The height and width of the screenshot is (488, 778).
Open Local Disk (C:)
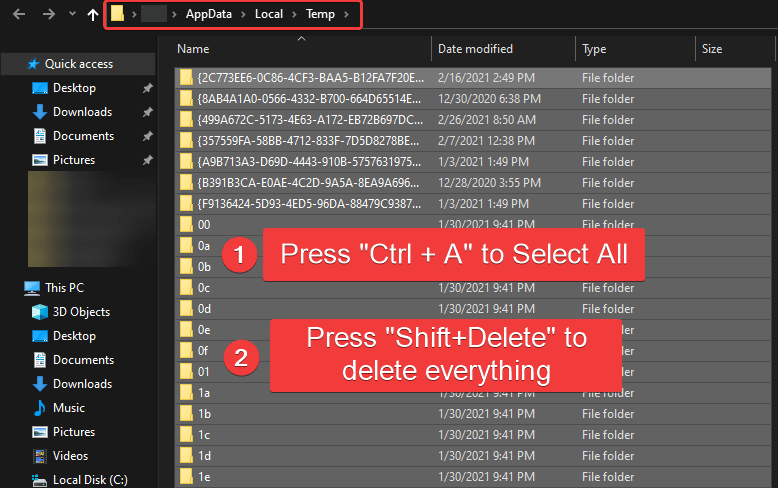pyautogui.click(x=90, y=480)
